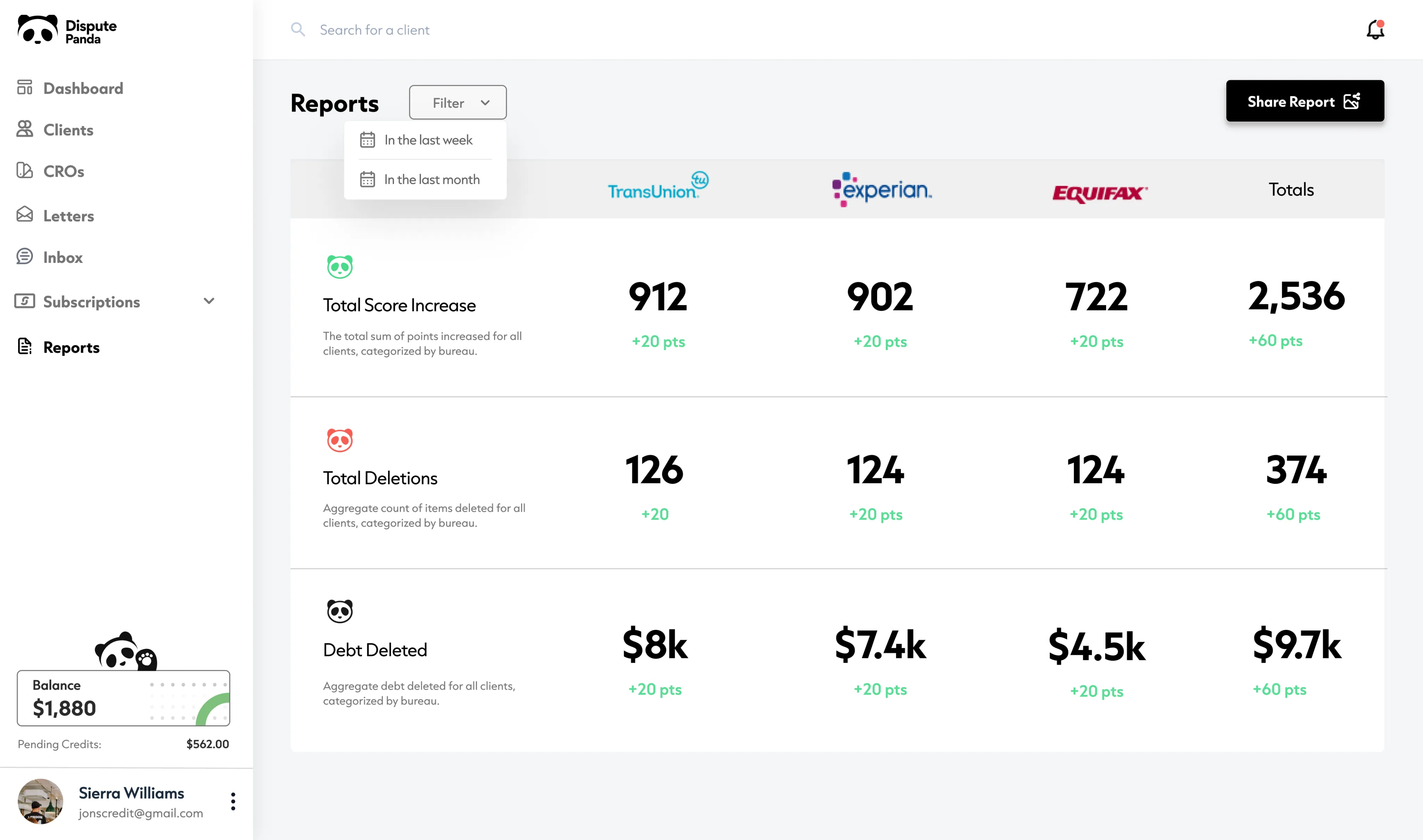Click the Dashboard sidebar icon
This screenshot has width=1423, height=840.
[x=24, y=87]
